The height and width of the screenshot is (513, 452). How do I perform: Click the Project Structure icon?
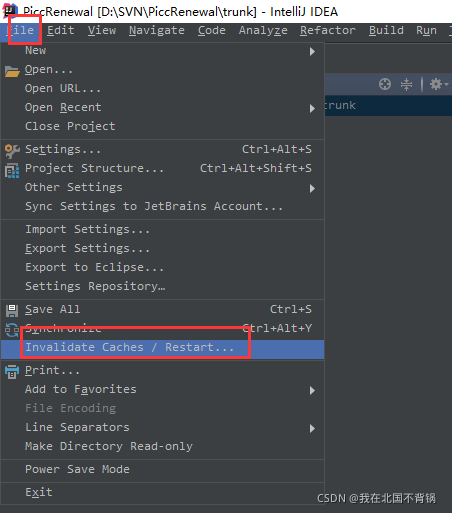coord(12,170)
